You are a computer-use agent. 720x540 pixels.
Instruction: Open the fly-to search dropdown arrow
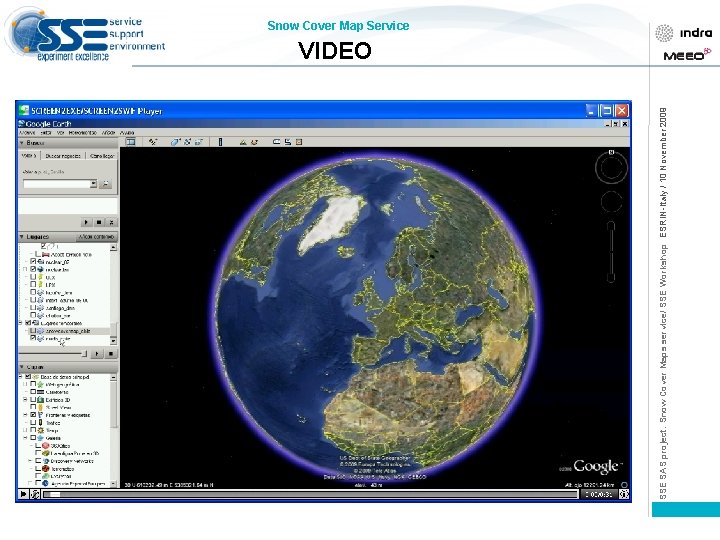click(94, 184)
